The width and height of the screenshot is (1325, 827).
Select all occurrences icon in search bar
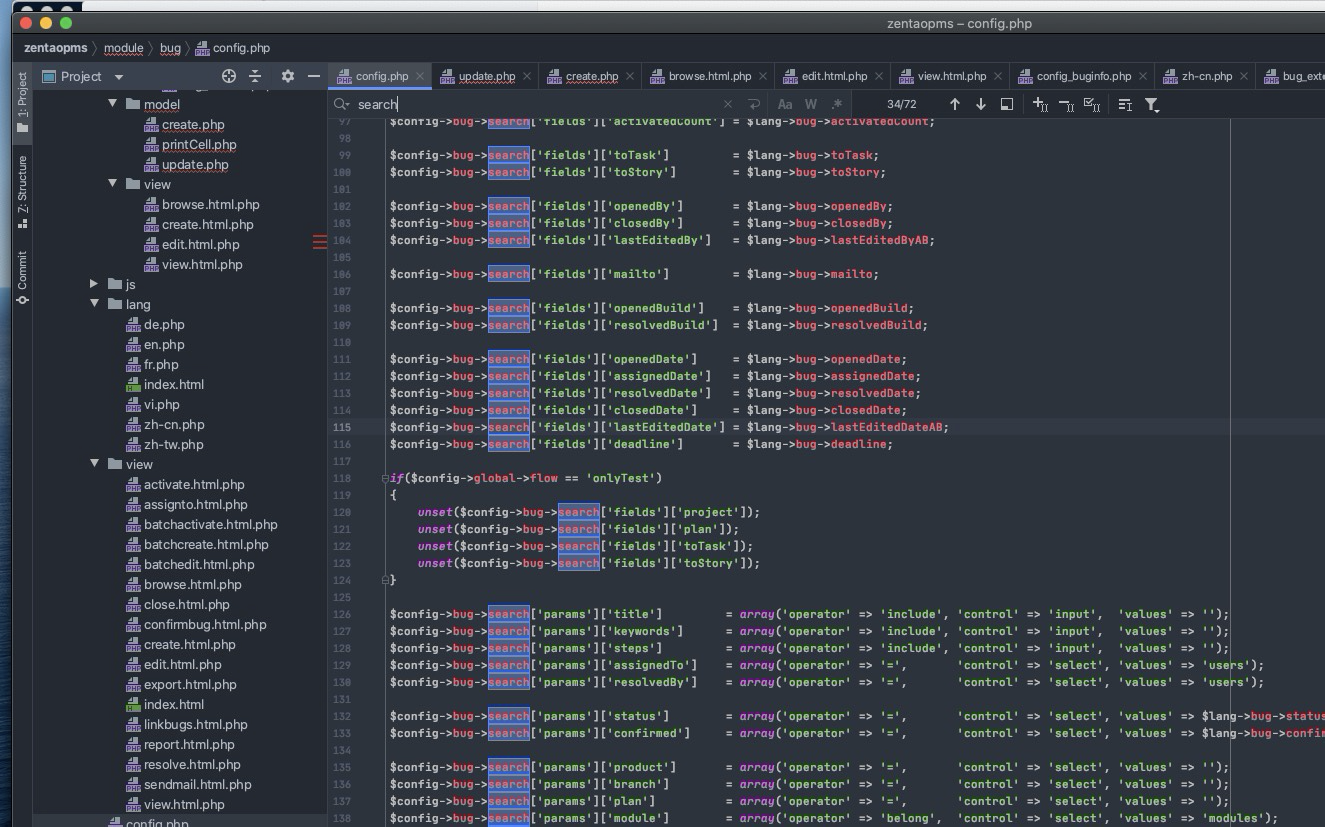(1092, 104)
